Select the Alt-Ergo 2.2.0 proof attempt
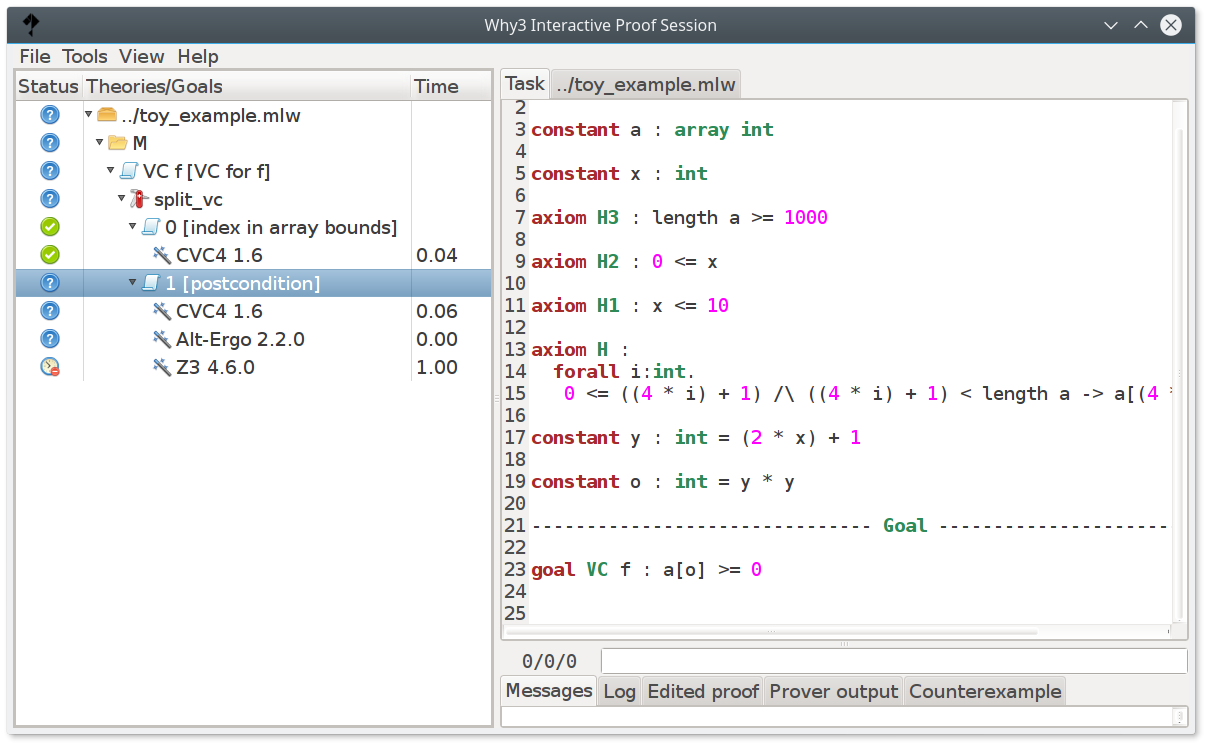The image size is (1208, 747). (x=240, y=339)
